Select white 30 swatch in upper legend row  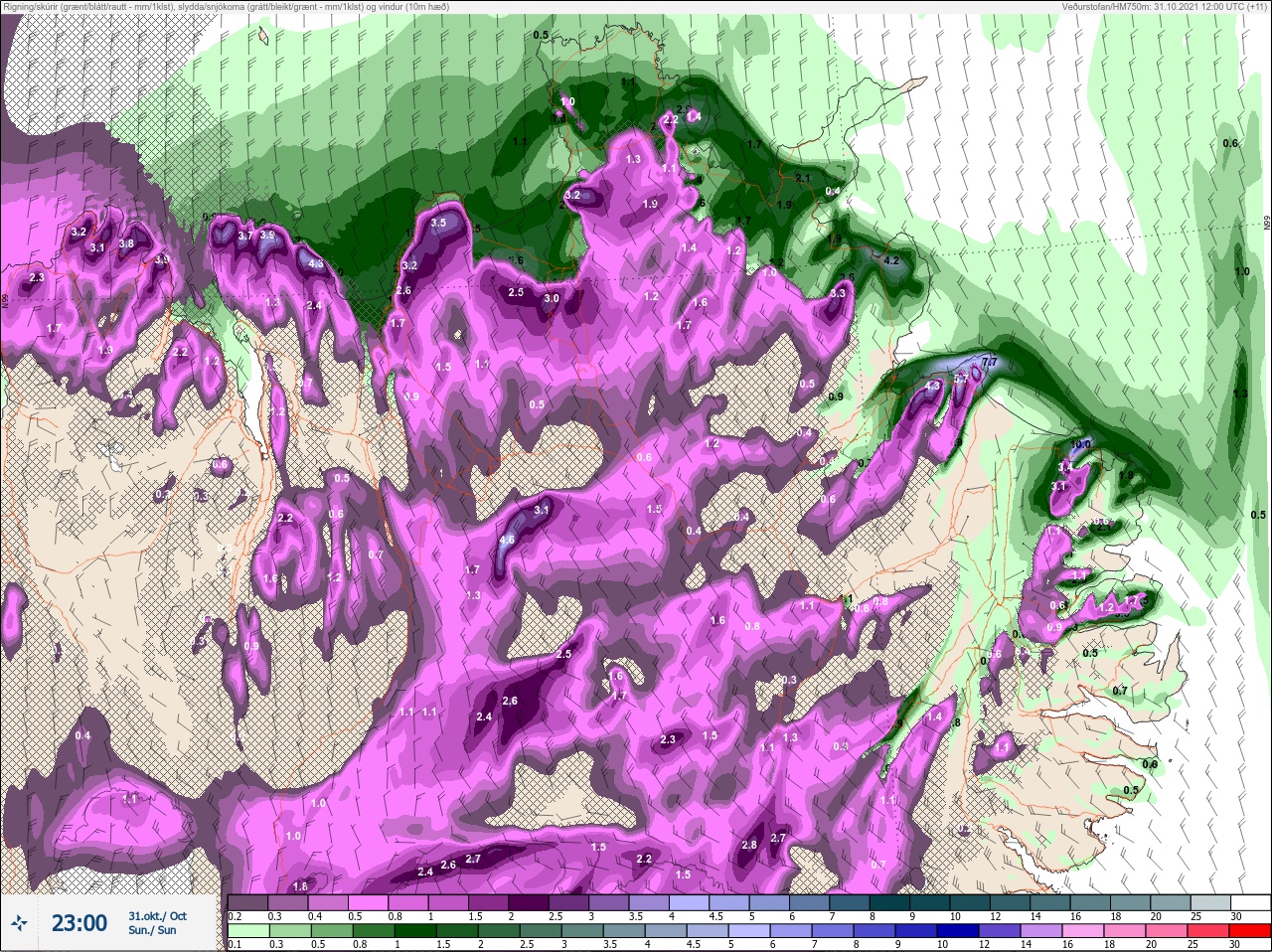[x=1252, y=903]
